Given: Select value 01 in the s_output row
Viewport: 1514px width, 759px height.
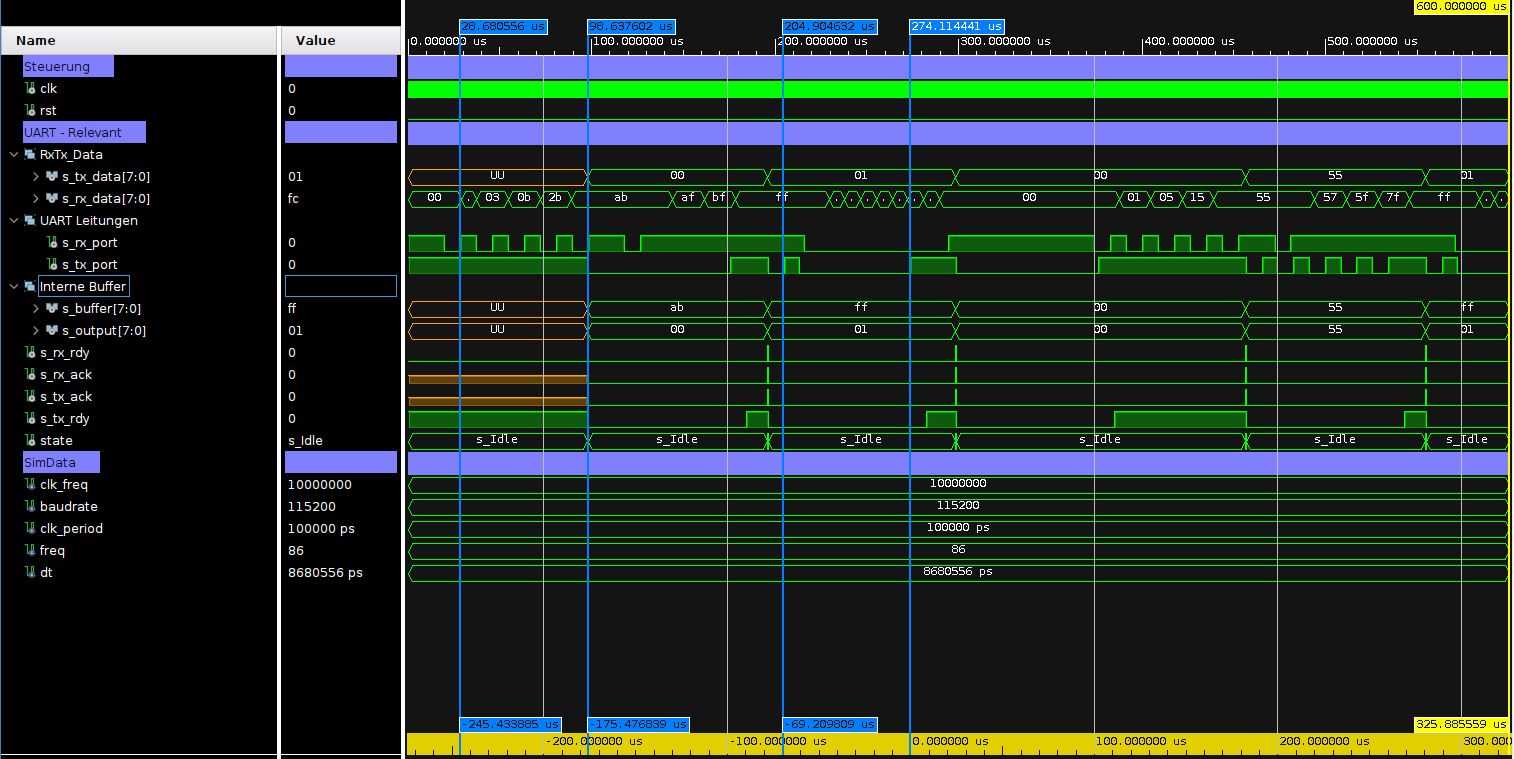Looking at the screenshot, I should click(295, 331).
